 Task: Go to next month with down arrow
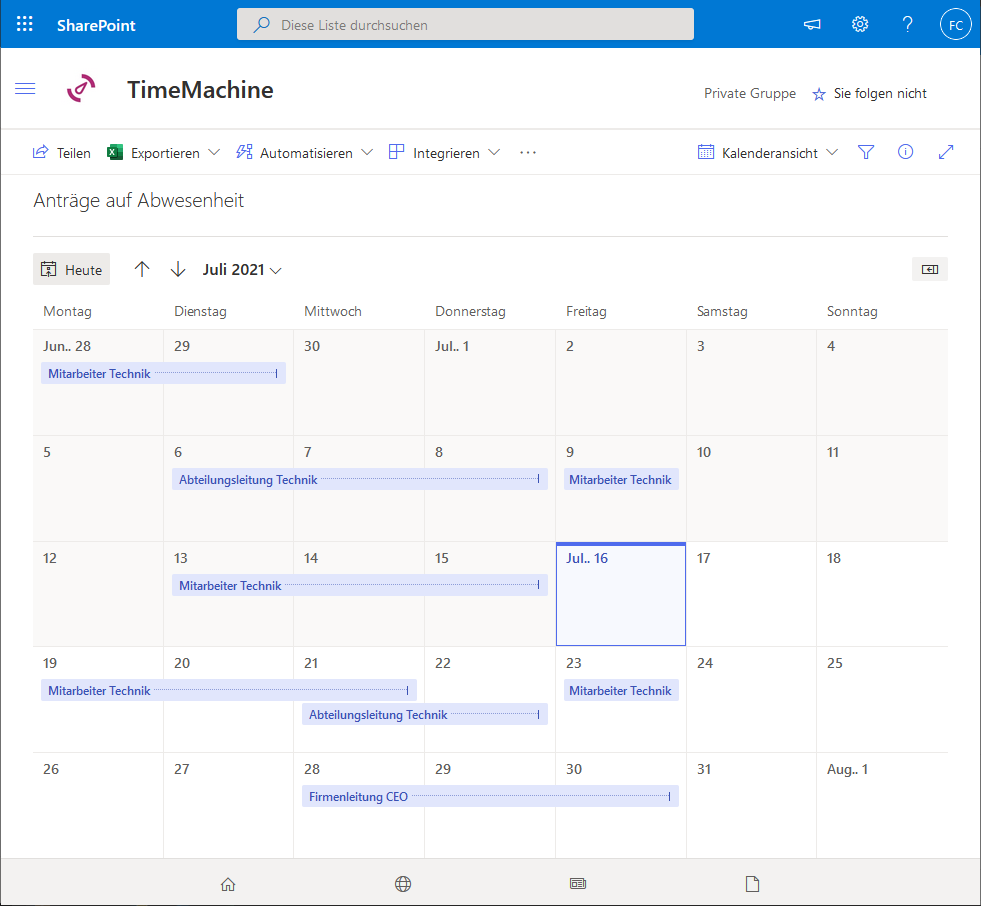(x=178, y=269)
